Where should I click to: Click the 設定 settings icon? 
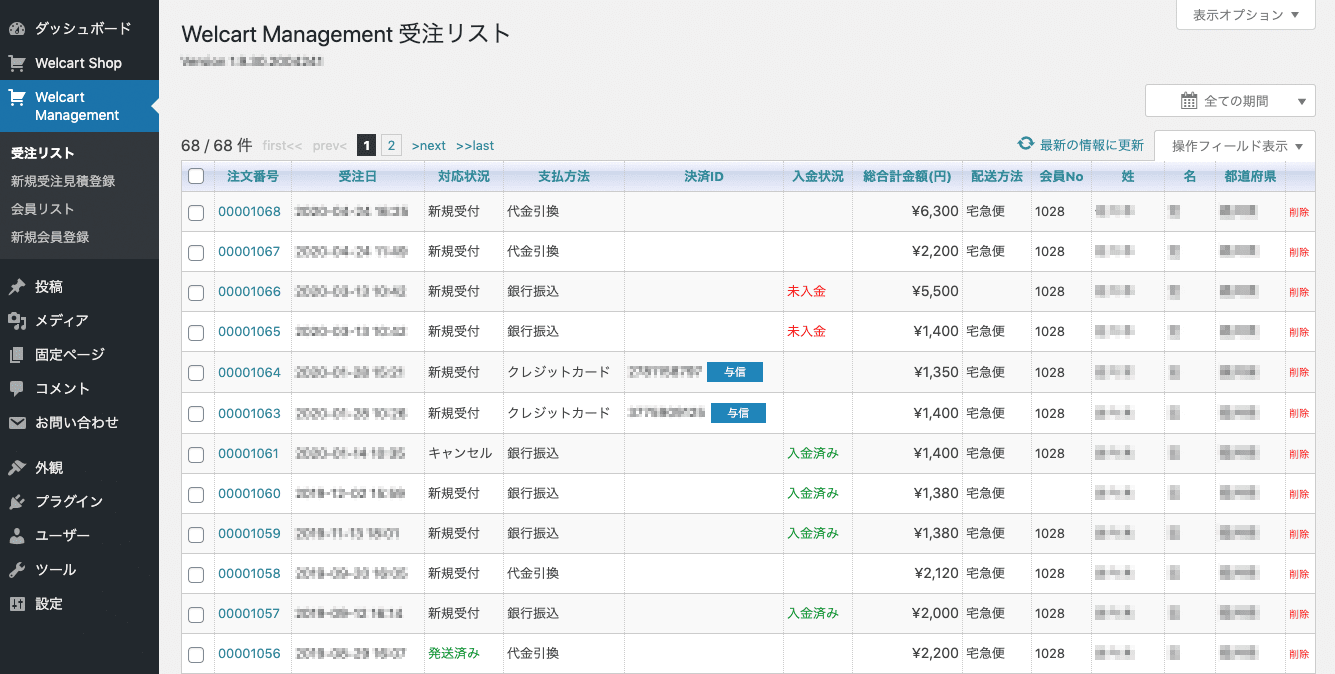point(17,604)
